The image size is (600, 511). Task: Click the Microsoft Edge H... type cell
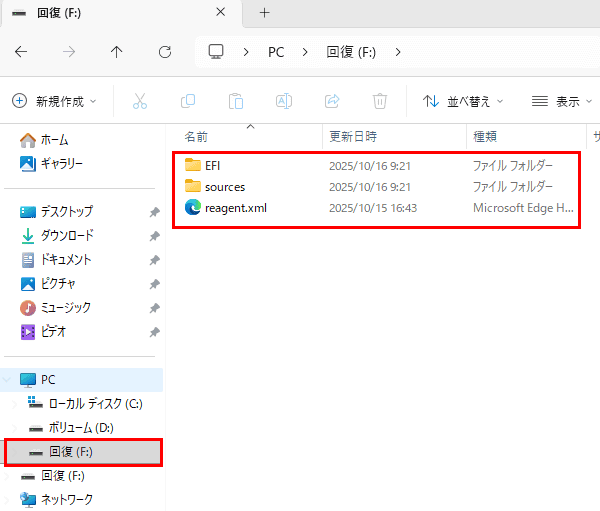tap(523, 208)
